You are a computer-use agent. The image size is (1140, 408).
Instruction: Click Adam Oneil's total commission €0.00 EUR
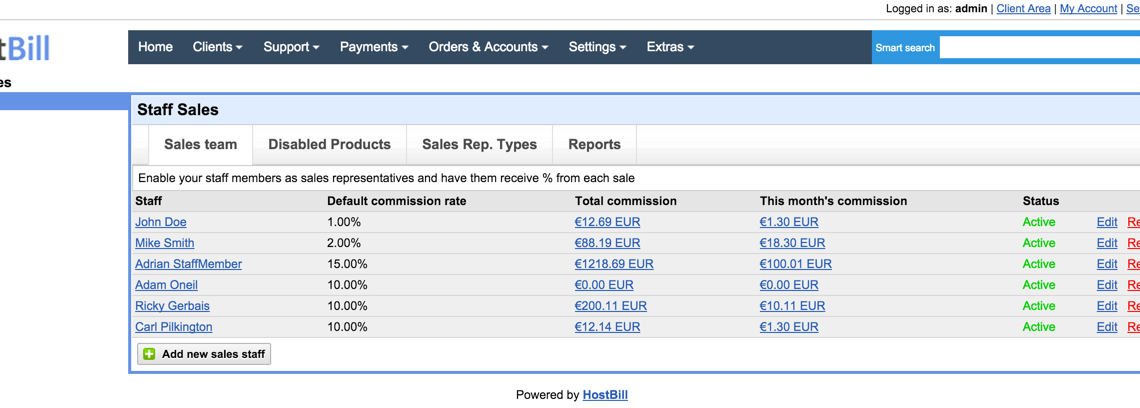click(x=603, y=285)
